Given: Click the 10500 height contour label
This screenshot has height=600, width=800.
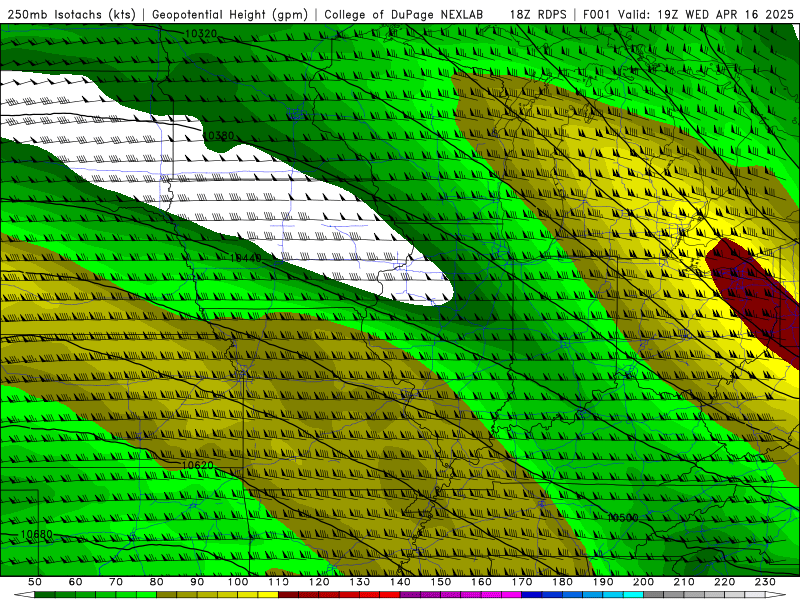Looking at the screenshot, I should coord(623,518).
